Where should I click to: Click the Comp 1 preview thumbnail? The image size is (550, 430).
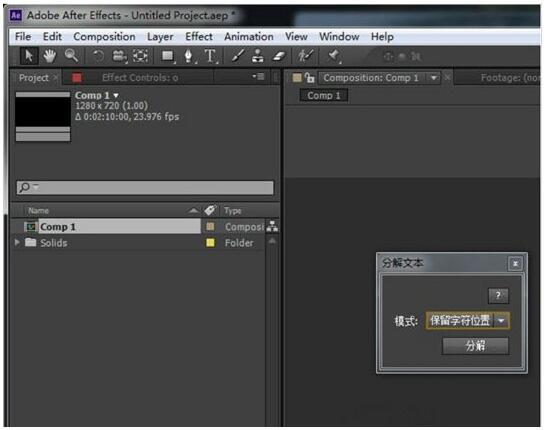pyautogui.click(x=43, y=116)
